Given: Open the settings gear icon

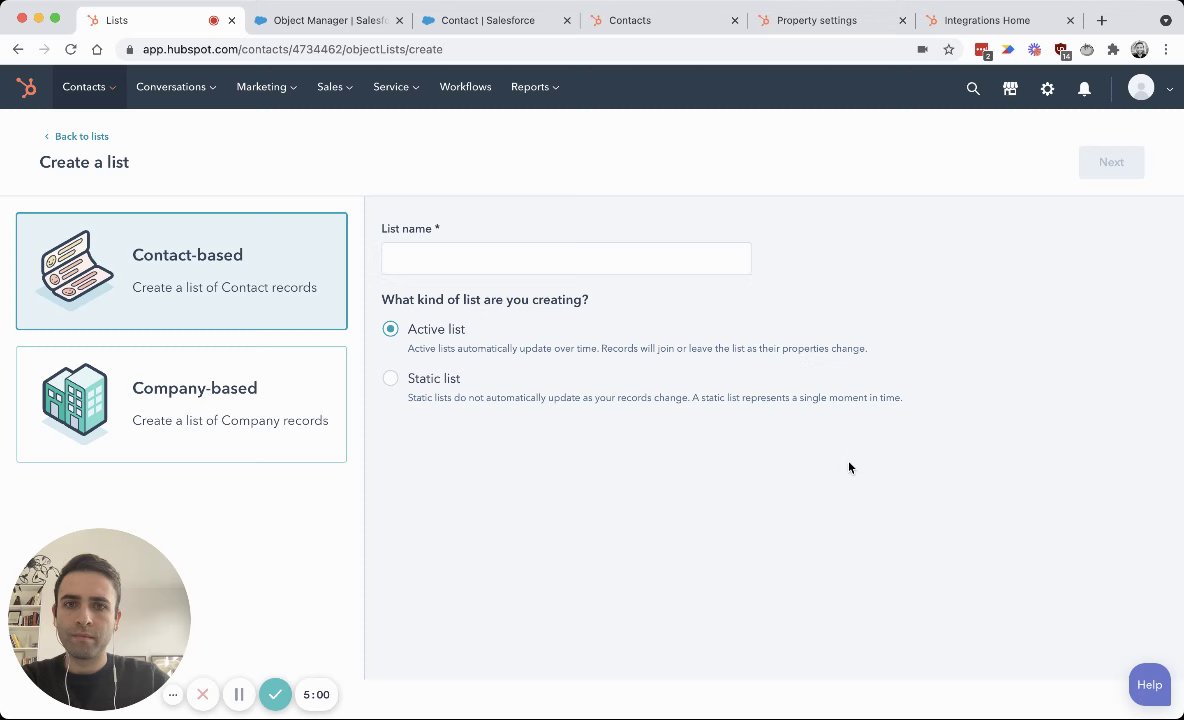Looking at the screenshot, I should point(1047,89).
